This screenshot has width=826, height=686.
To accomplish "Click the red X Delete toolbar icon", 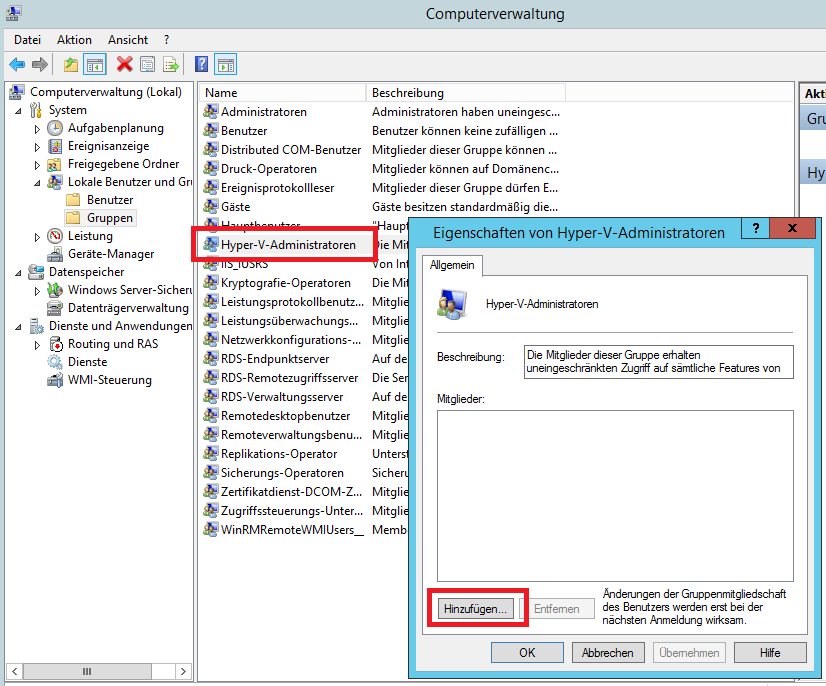I will pos(125,64).
